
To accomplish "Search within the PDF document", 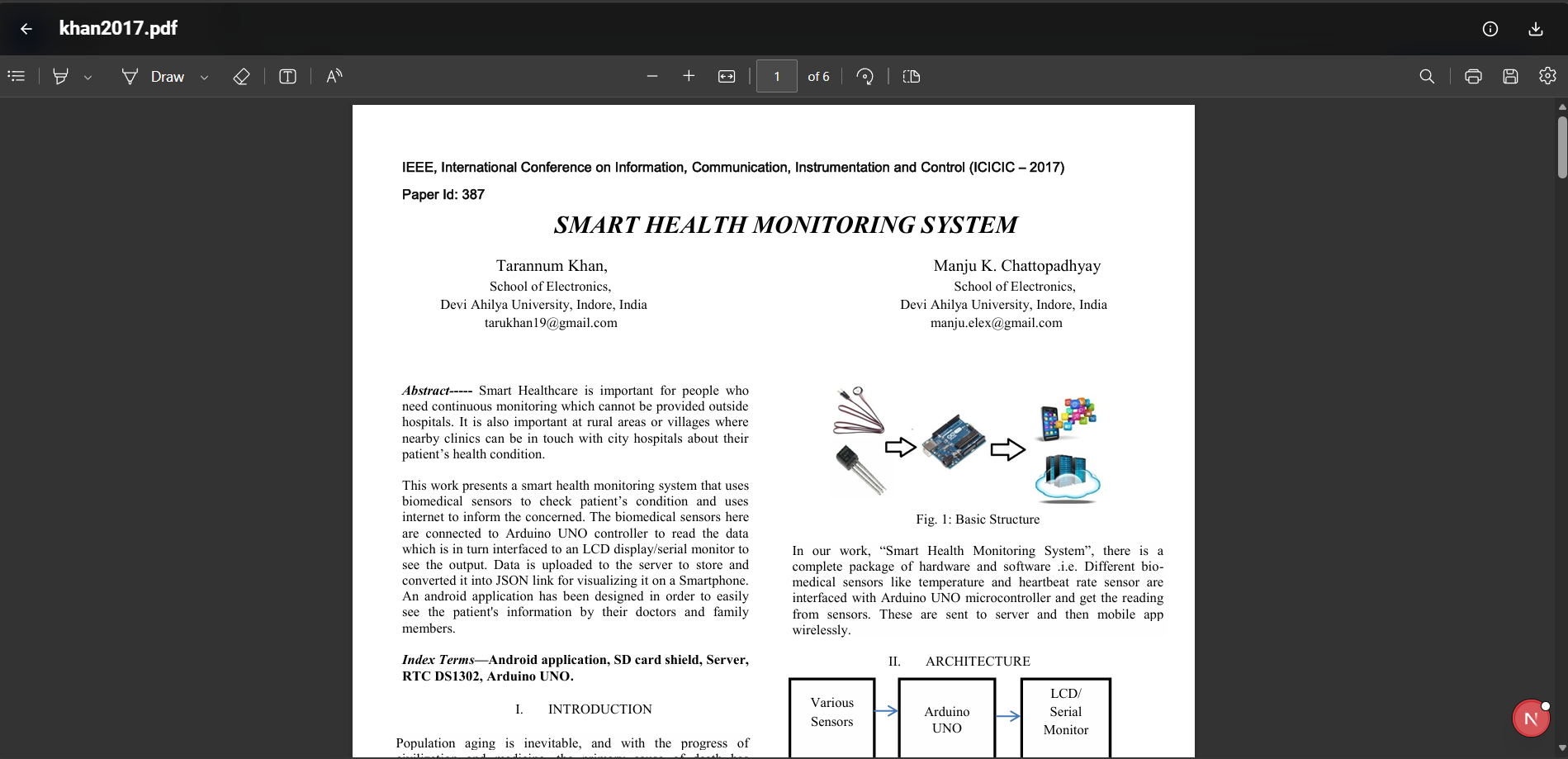I will pos(1427,76).
